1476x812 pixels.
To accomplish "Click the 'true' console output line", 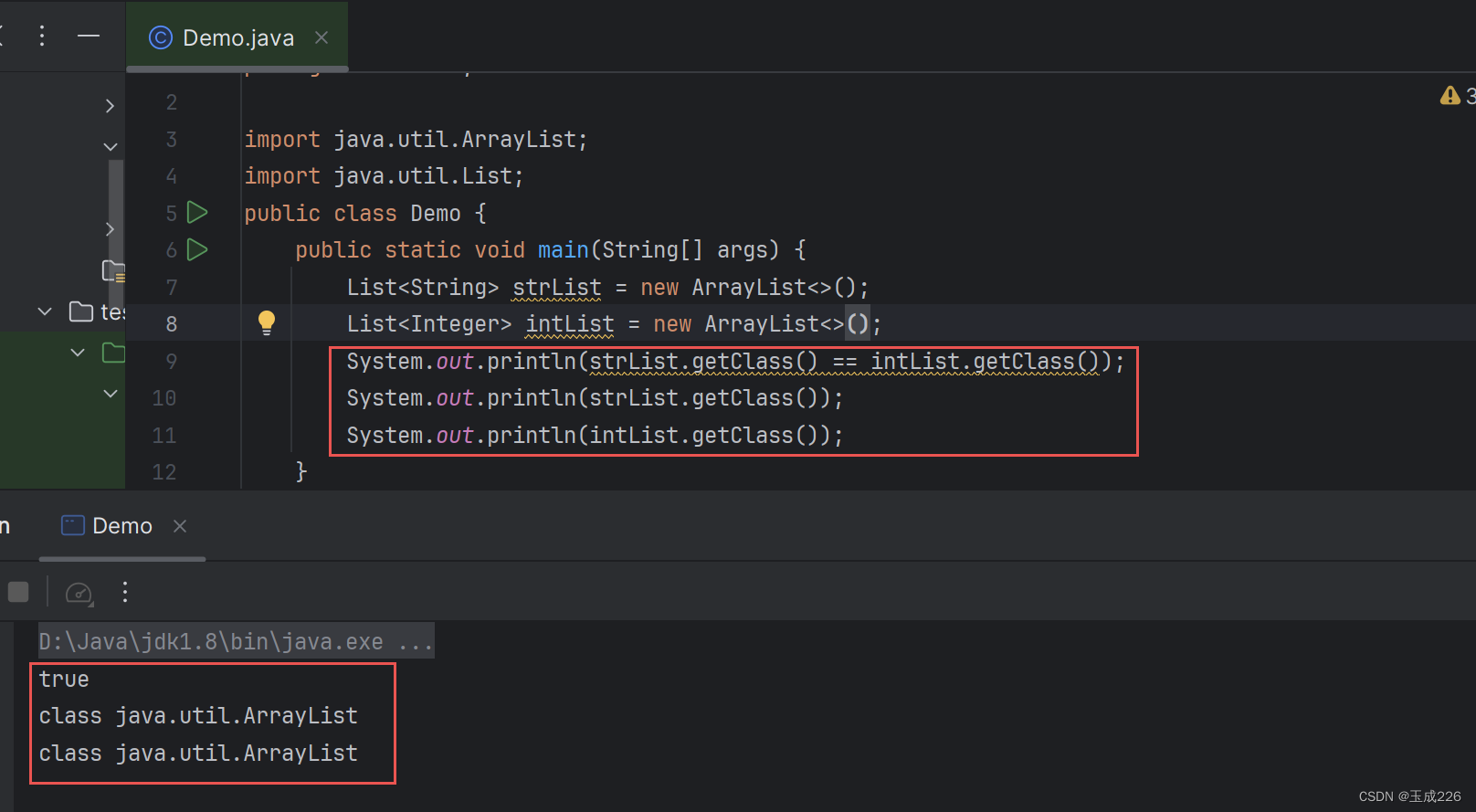I will click(64, 680).
